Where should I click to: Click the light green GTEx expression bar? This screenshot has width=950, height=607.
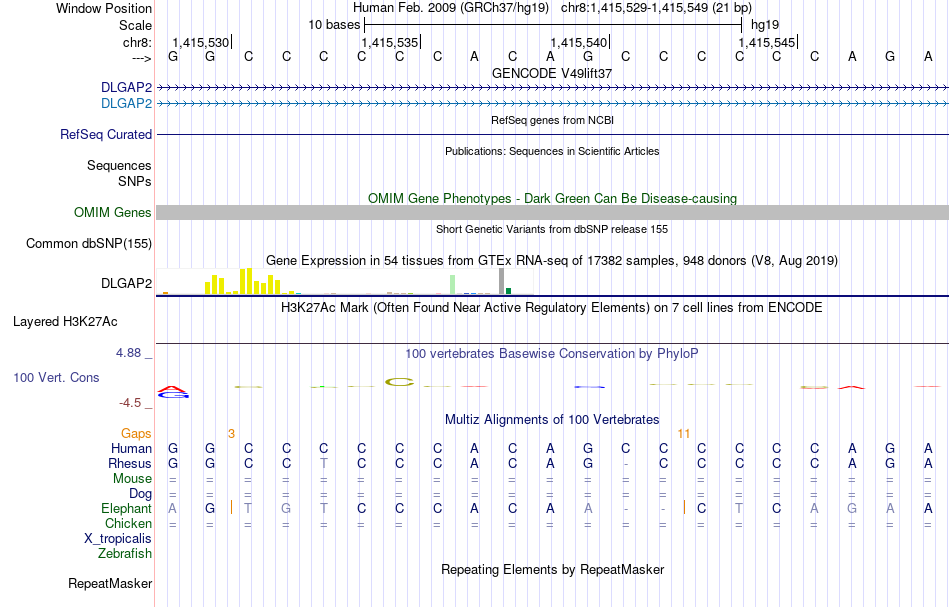coord(453,285)
